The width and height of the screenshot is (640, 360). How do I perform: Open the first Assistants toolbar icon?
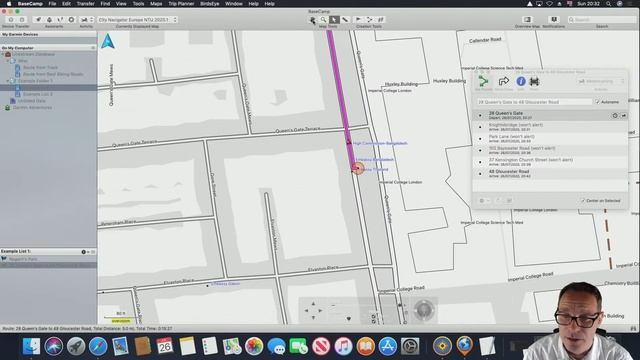point(38,20)
